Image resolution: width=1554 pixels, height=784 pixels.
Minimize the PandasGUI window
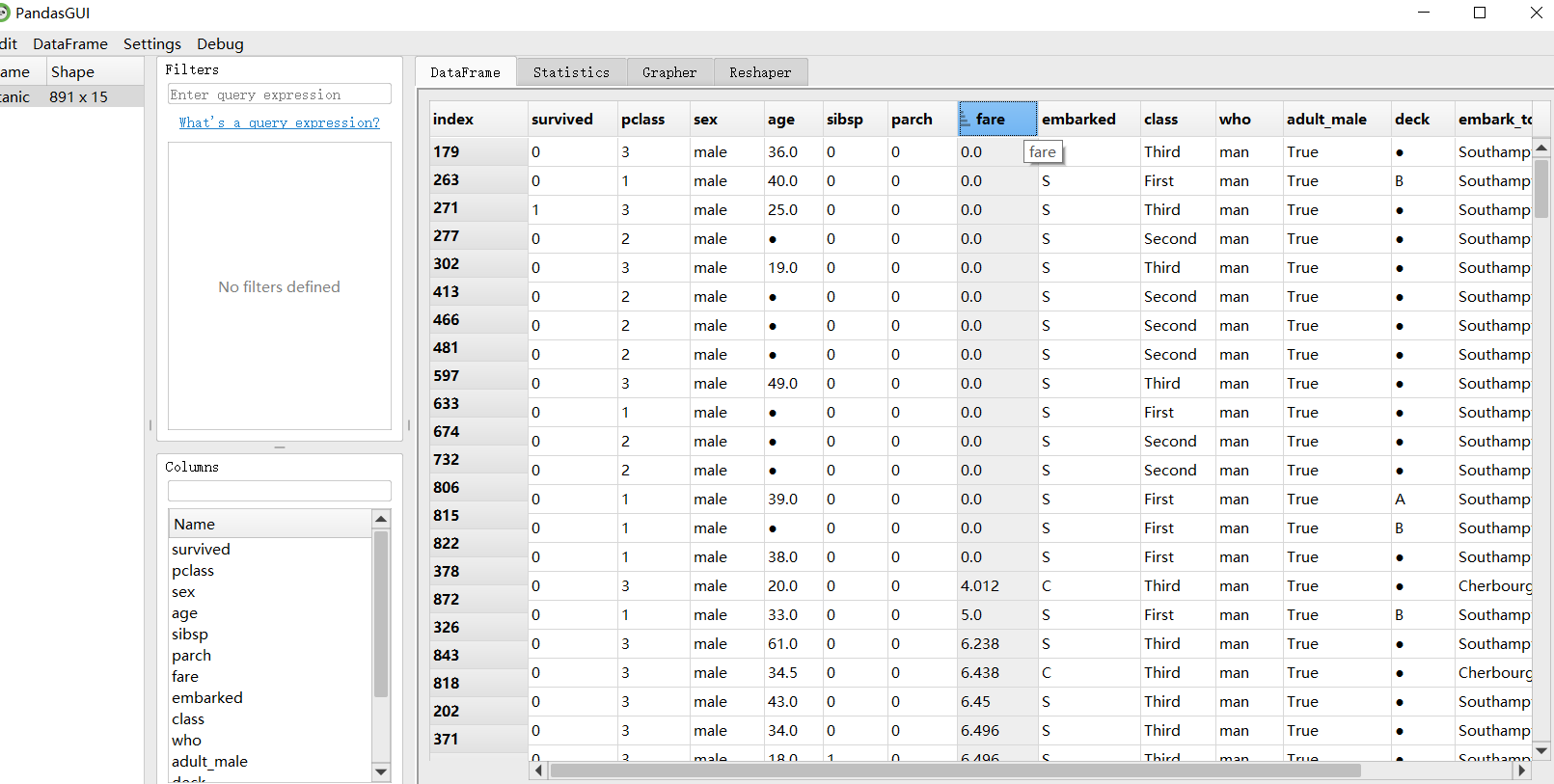1425,13
